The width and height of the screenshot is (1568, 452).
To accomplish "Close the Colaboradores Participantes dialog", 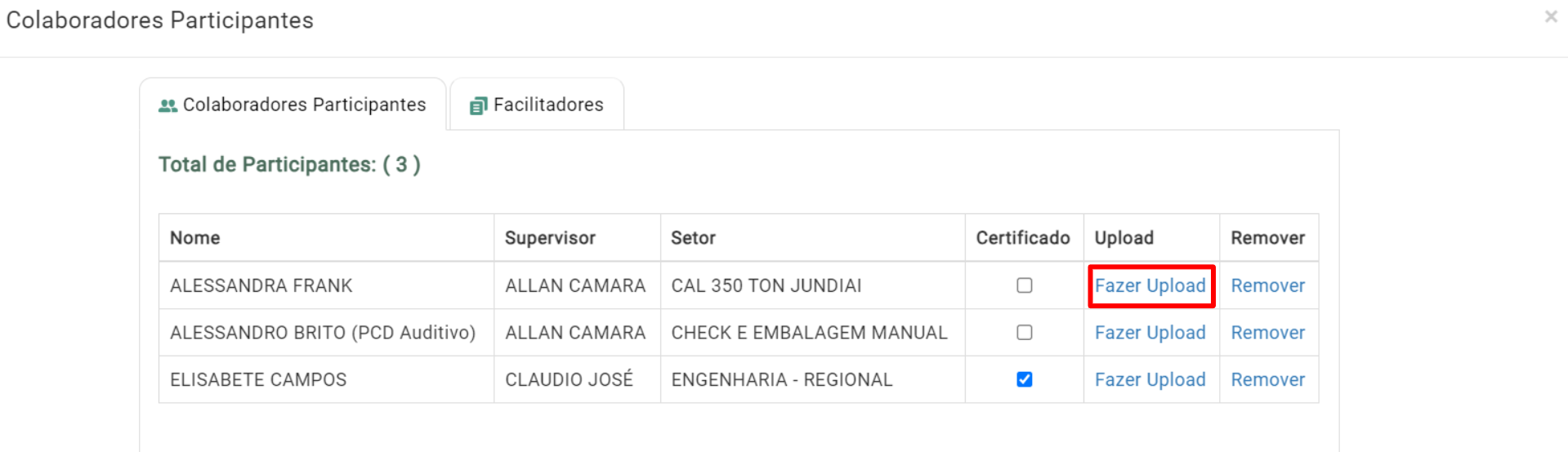I will click(x=1550, y=16).
